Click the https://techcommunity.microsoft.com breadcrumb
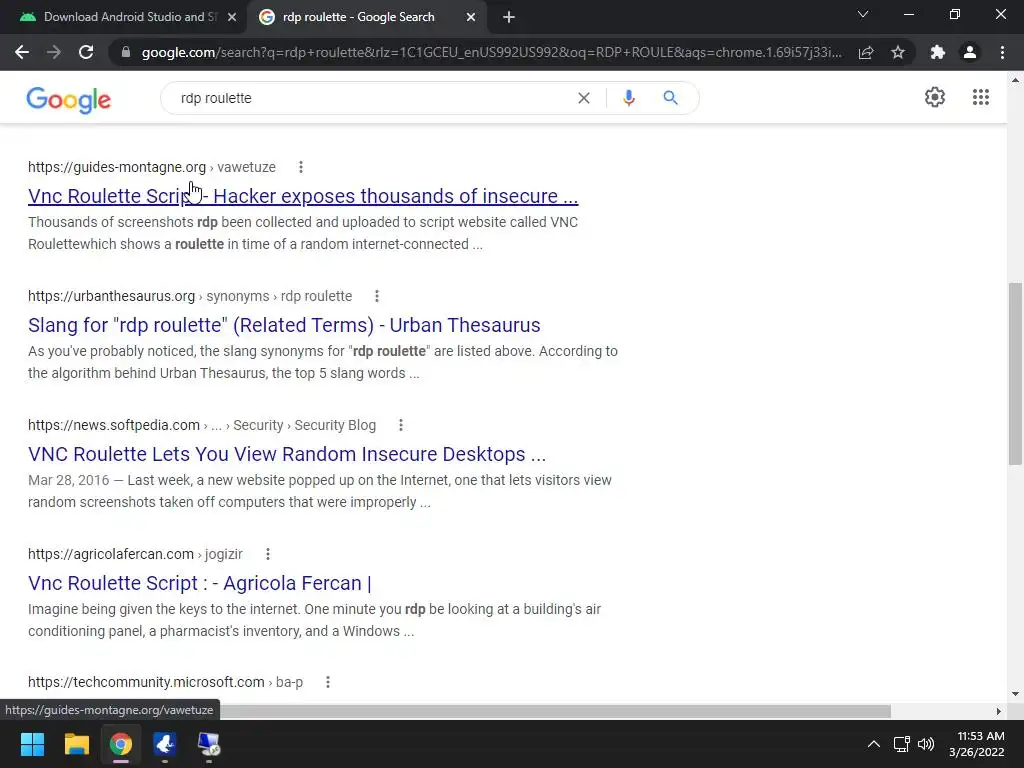Viewport: 1024px width, 768px height. [x=146, y=682]
